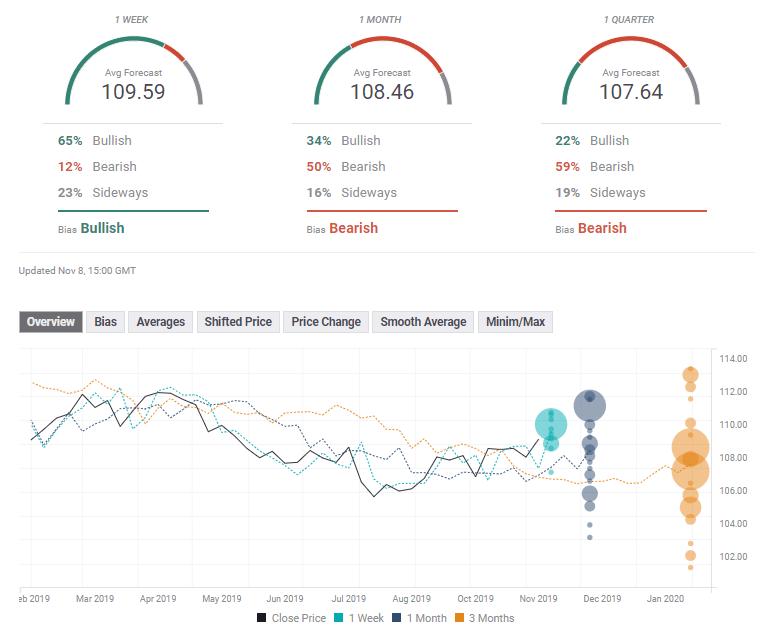Image resolution: width=768 pixels, height=636 pixels.
Task: Select the Minim/Max tab
Action: (515, 322)
